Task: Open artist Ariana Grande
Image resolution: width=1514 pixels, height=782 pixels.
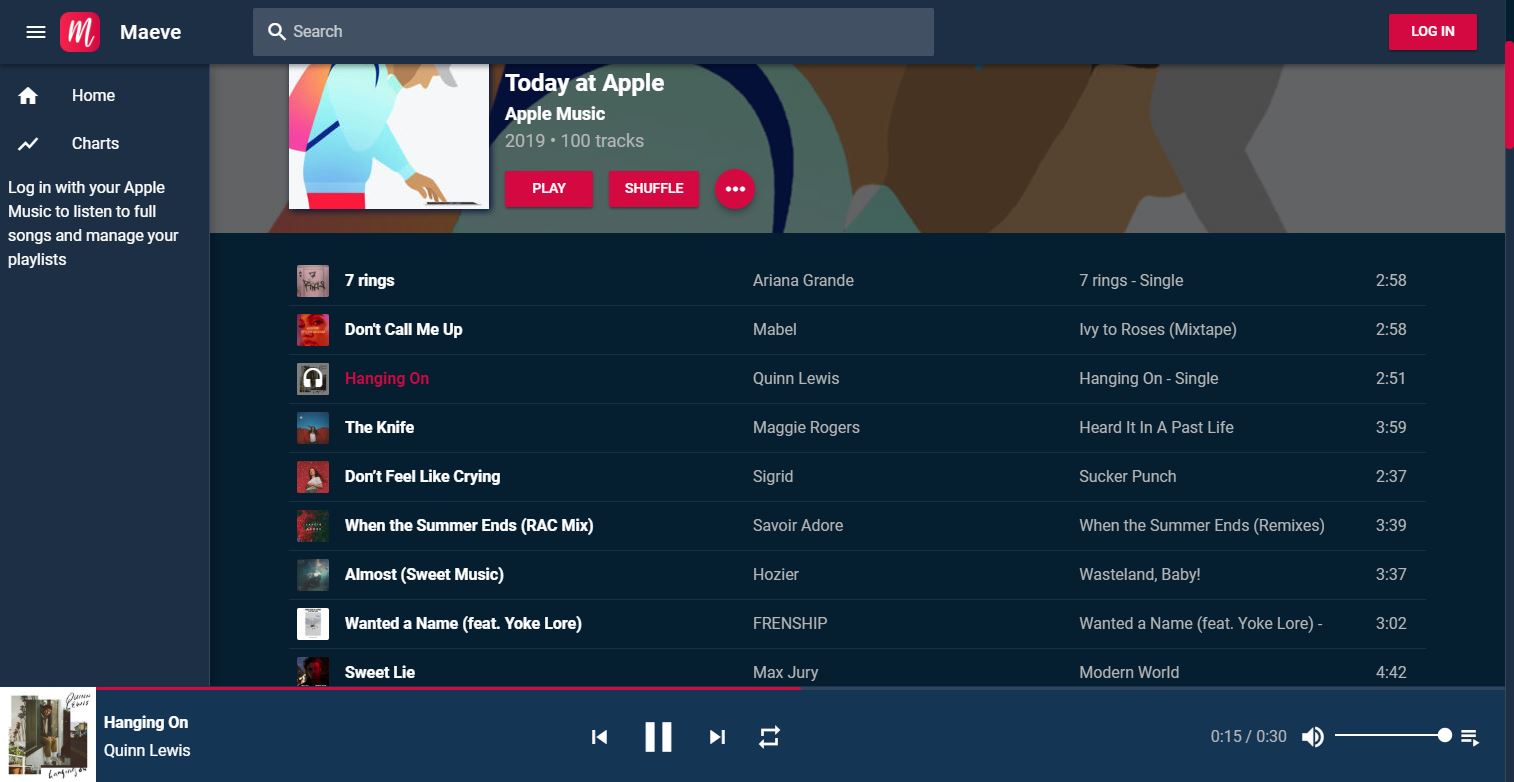Action: (x=803, y=281)
